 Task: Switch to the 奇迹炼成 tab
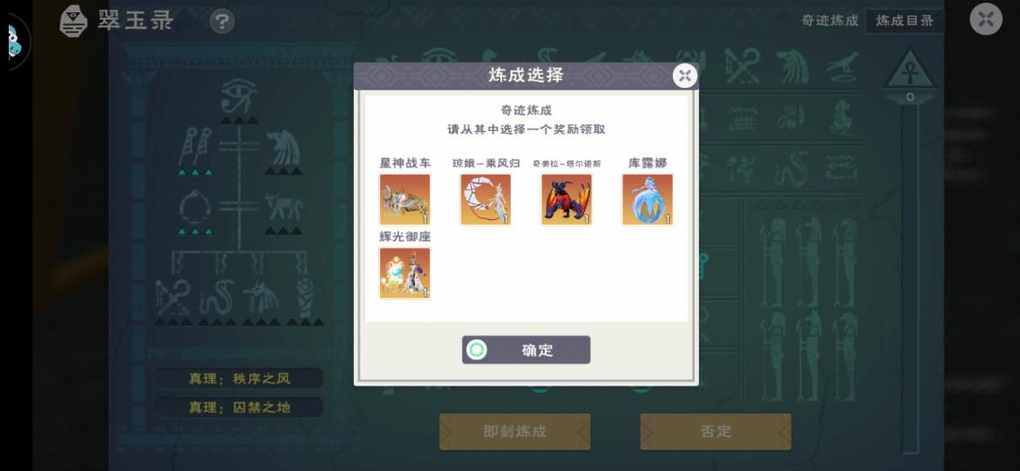(829, 21)
